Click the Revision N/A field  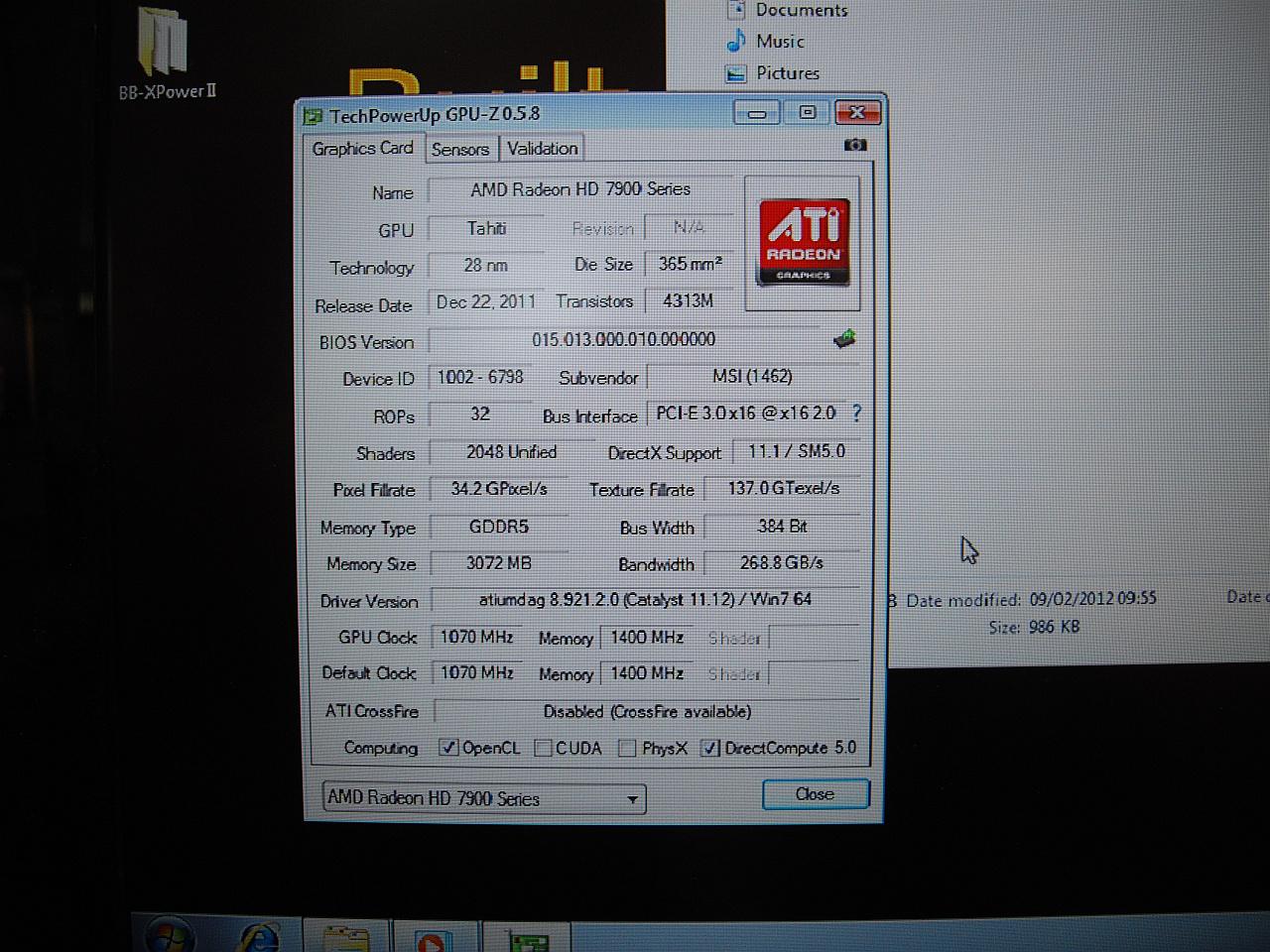pos(690,228)
